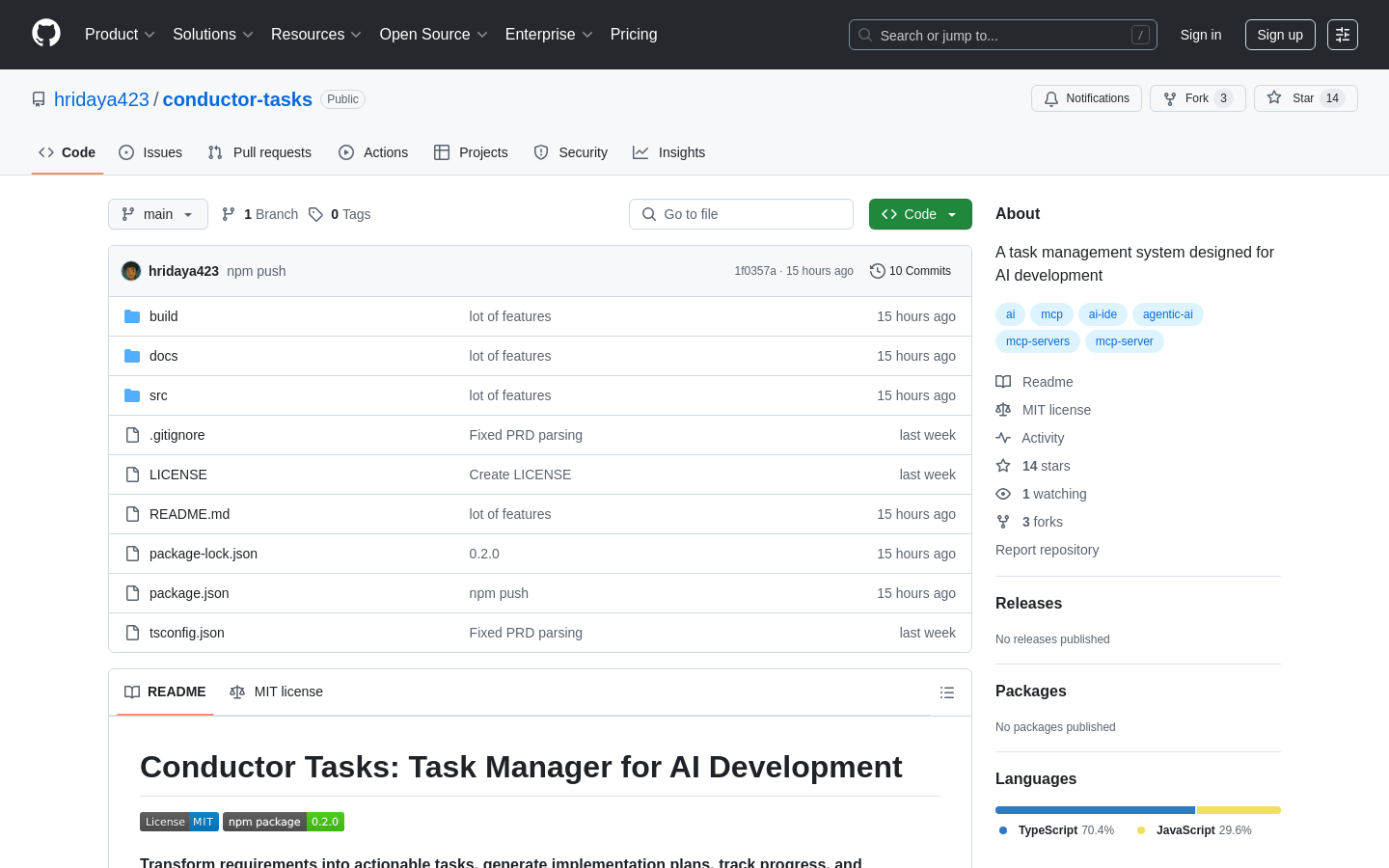Open hridaya423 owner profile link
This screenshot has height=868, width=1389.
pos(101,99)
